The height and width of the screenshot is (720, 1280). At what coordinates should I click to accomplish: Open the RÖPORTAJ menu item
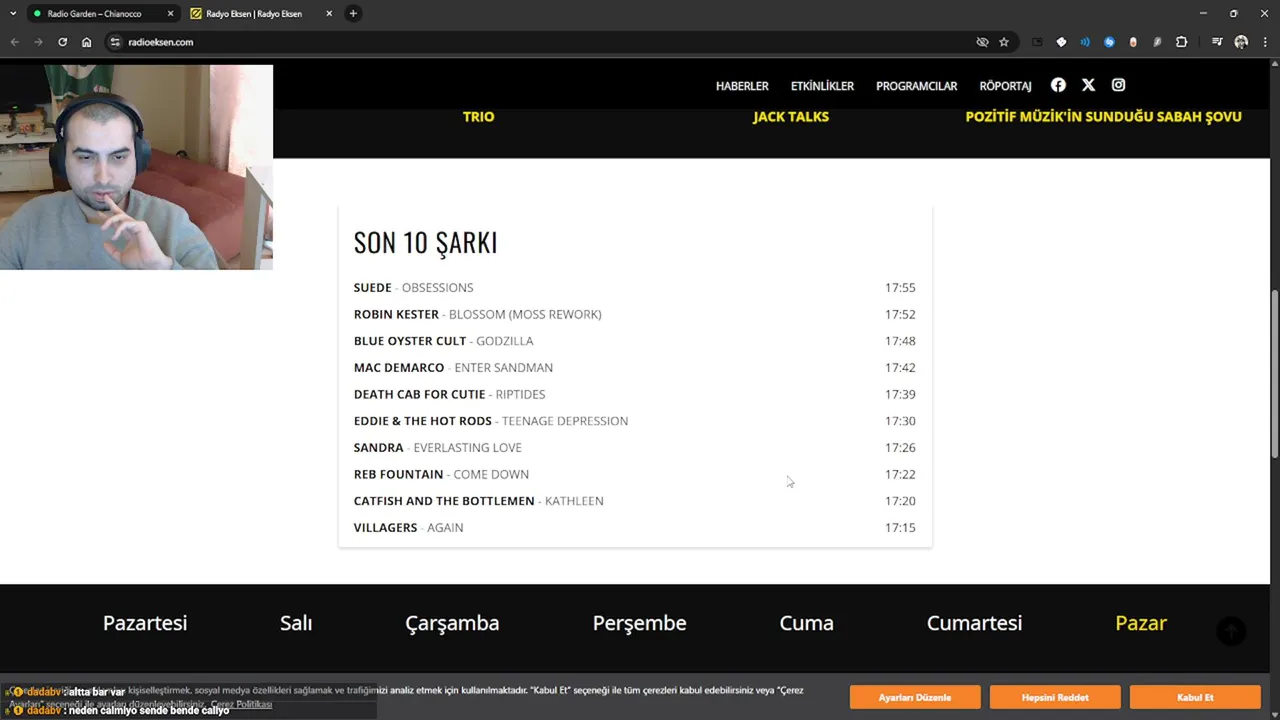tap(1005, 86)
